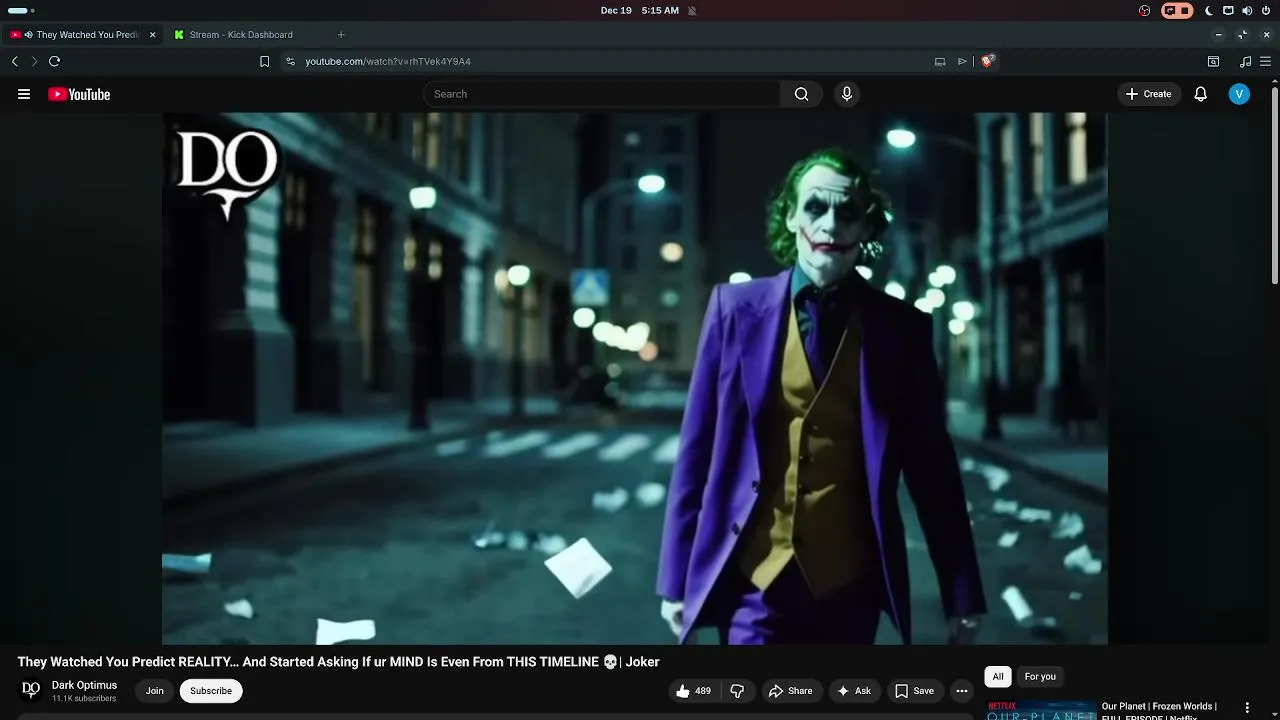Viewport: 1280px width, 720px height.
Task: Click OBS icon in system tray
Action: coord(1145,10)
